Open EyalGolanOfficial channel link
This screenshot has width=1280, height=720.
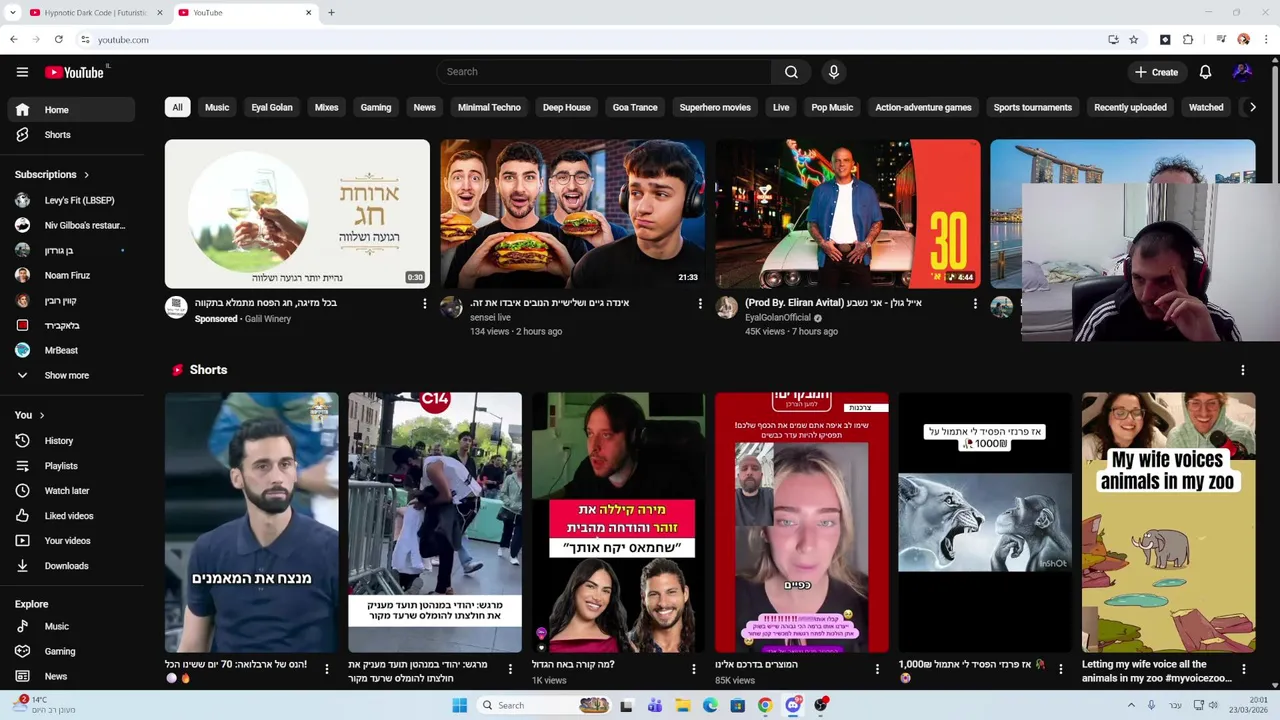(779, 317)
